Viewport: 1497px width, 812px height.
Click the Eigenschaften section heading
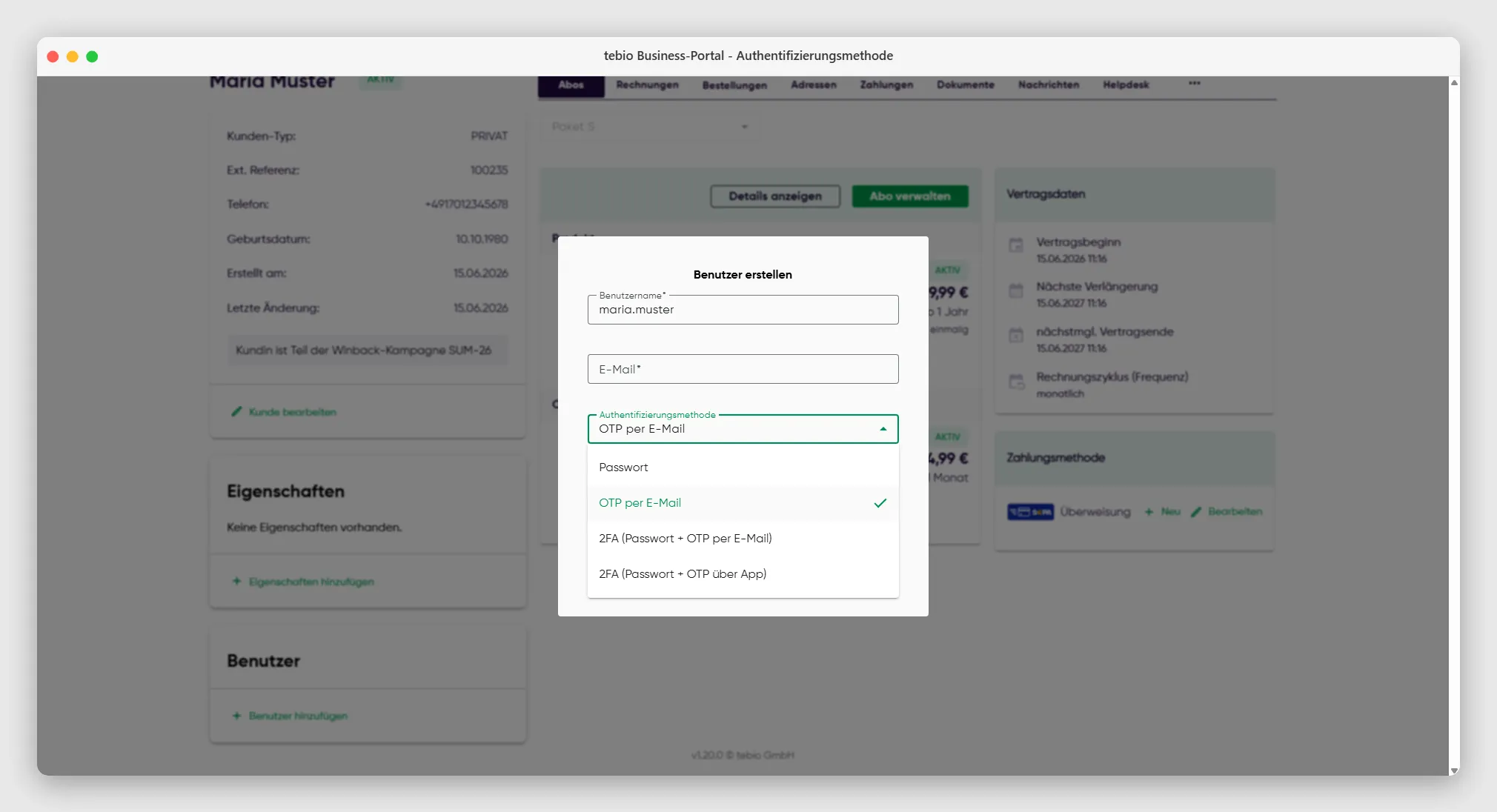click(285, 491)
